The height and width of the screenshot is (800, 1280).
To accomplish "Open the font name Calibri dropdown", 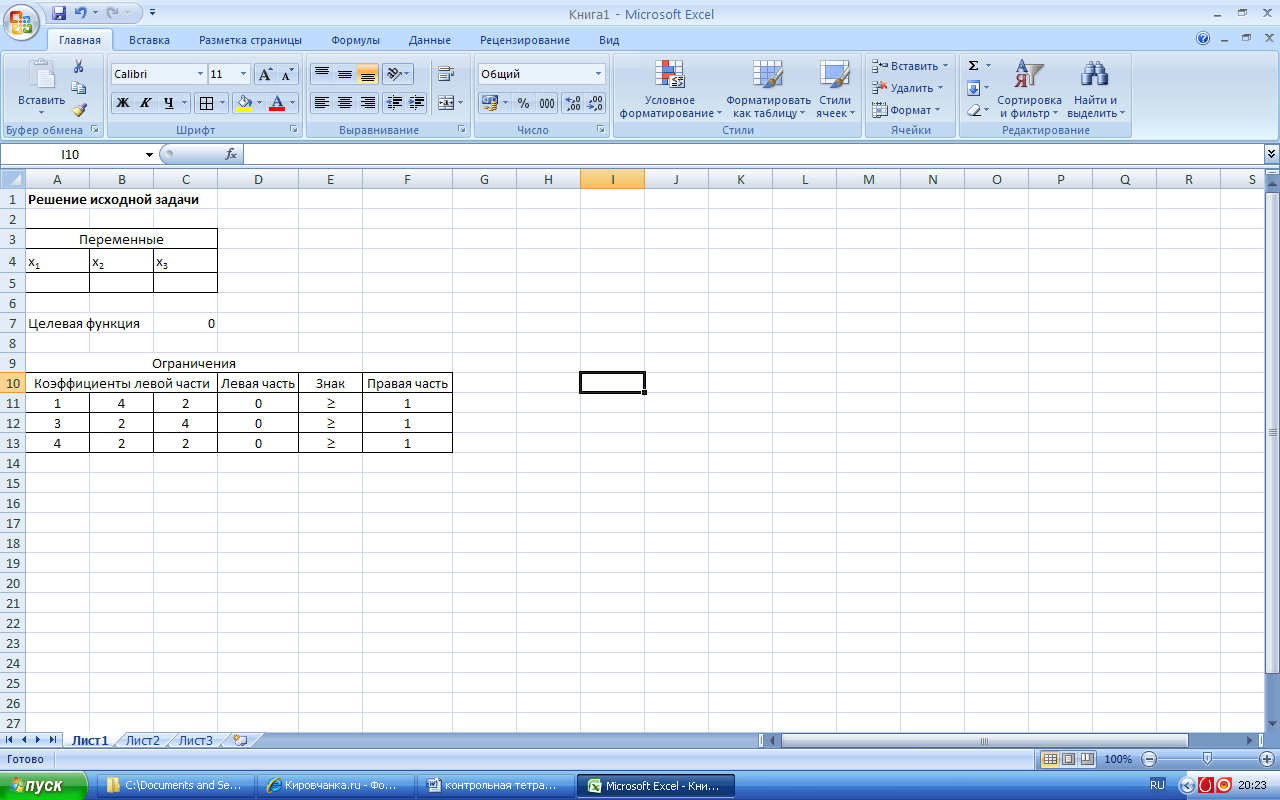I will [x=200, y=74].
